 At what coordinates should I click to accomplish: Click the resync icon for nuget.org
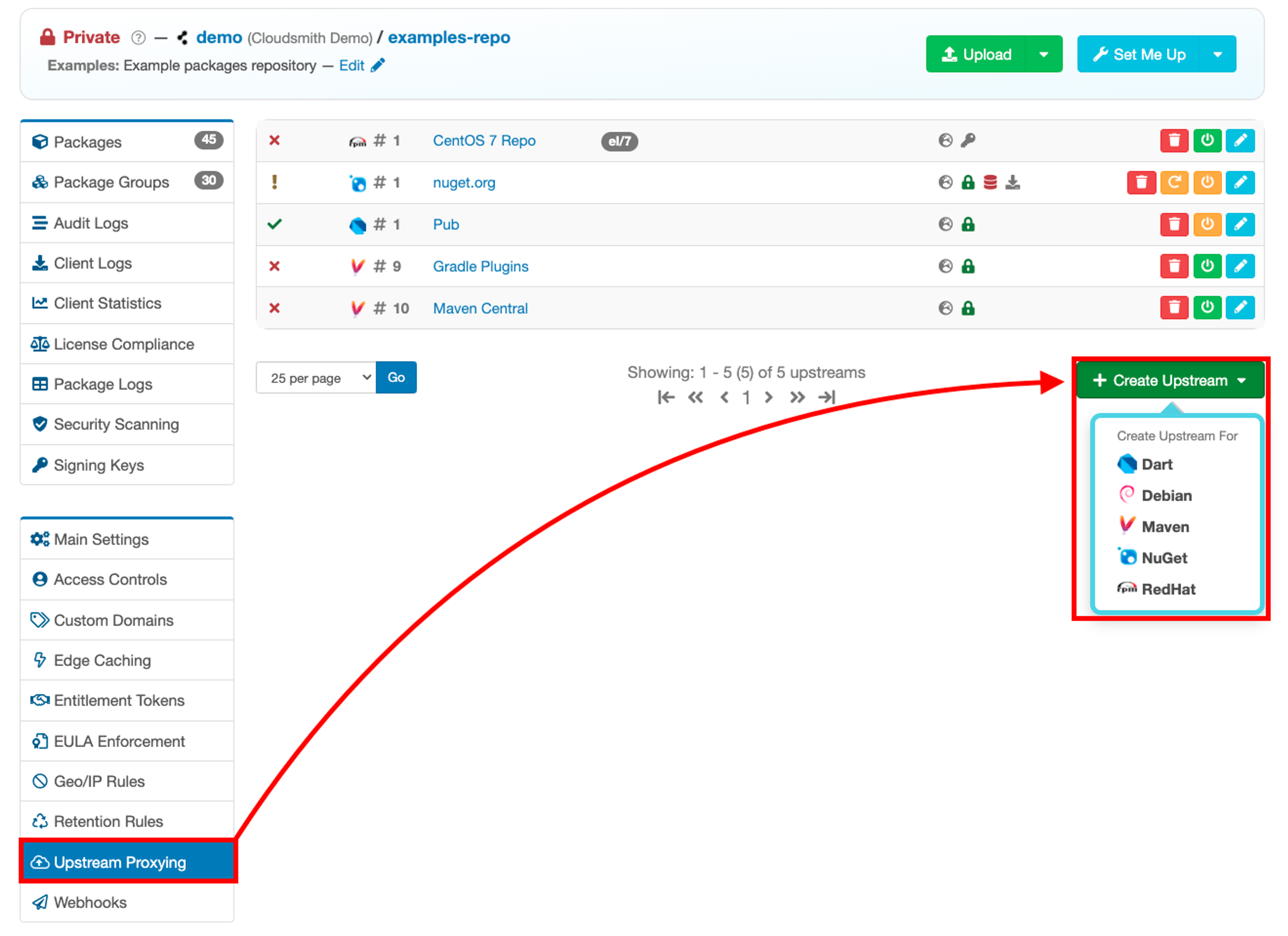(1174, 183)
